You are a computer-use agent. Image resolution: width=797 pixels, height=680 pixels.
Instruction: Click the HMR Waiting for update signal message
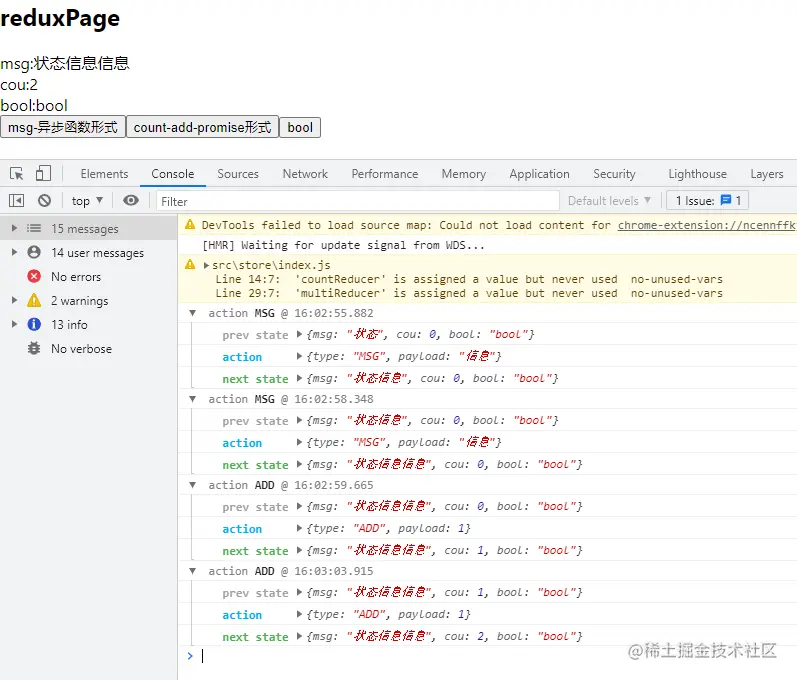(343, 245)
